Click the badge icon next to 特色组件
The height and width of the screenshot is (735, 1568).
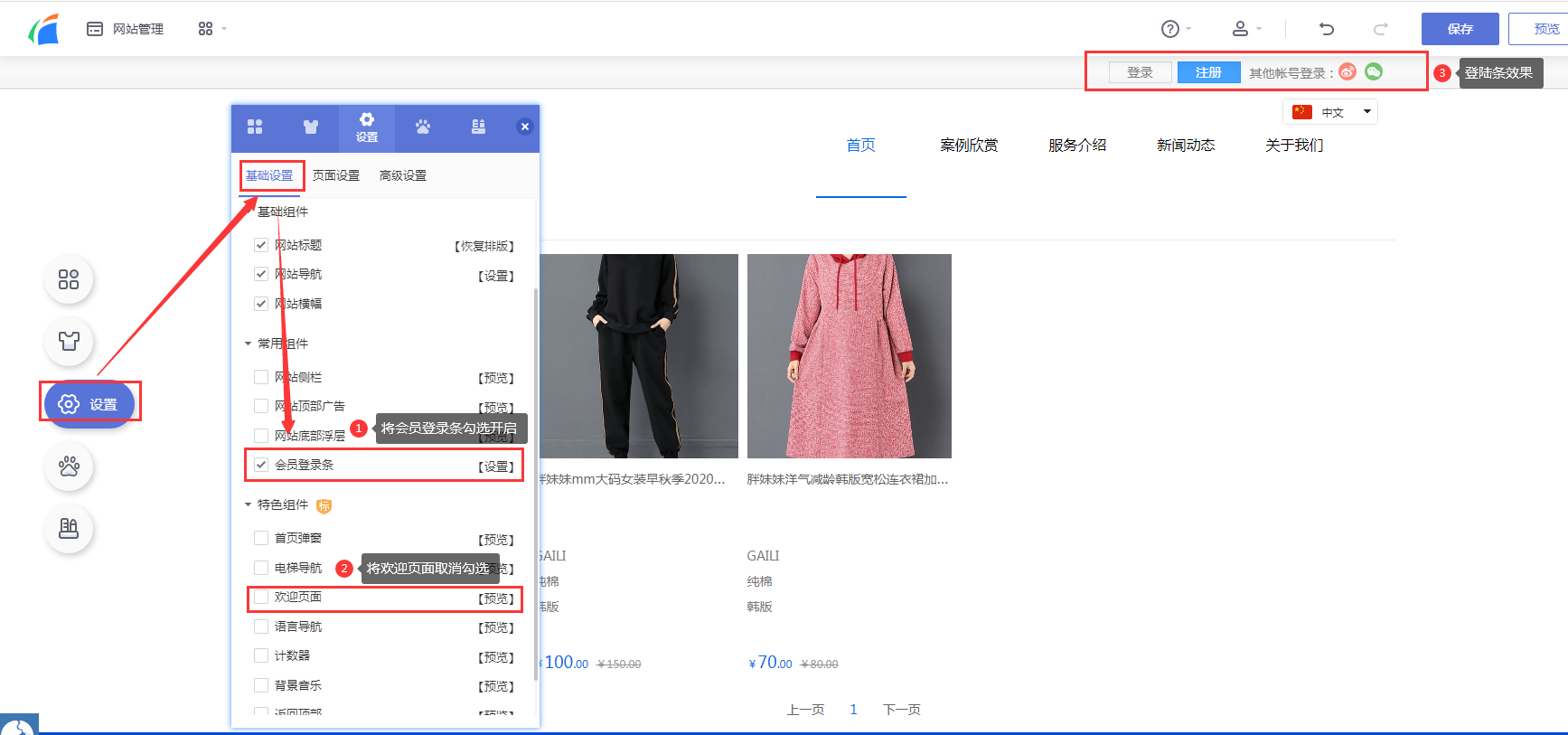coord(324,505)
